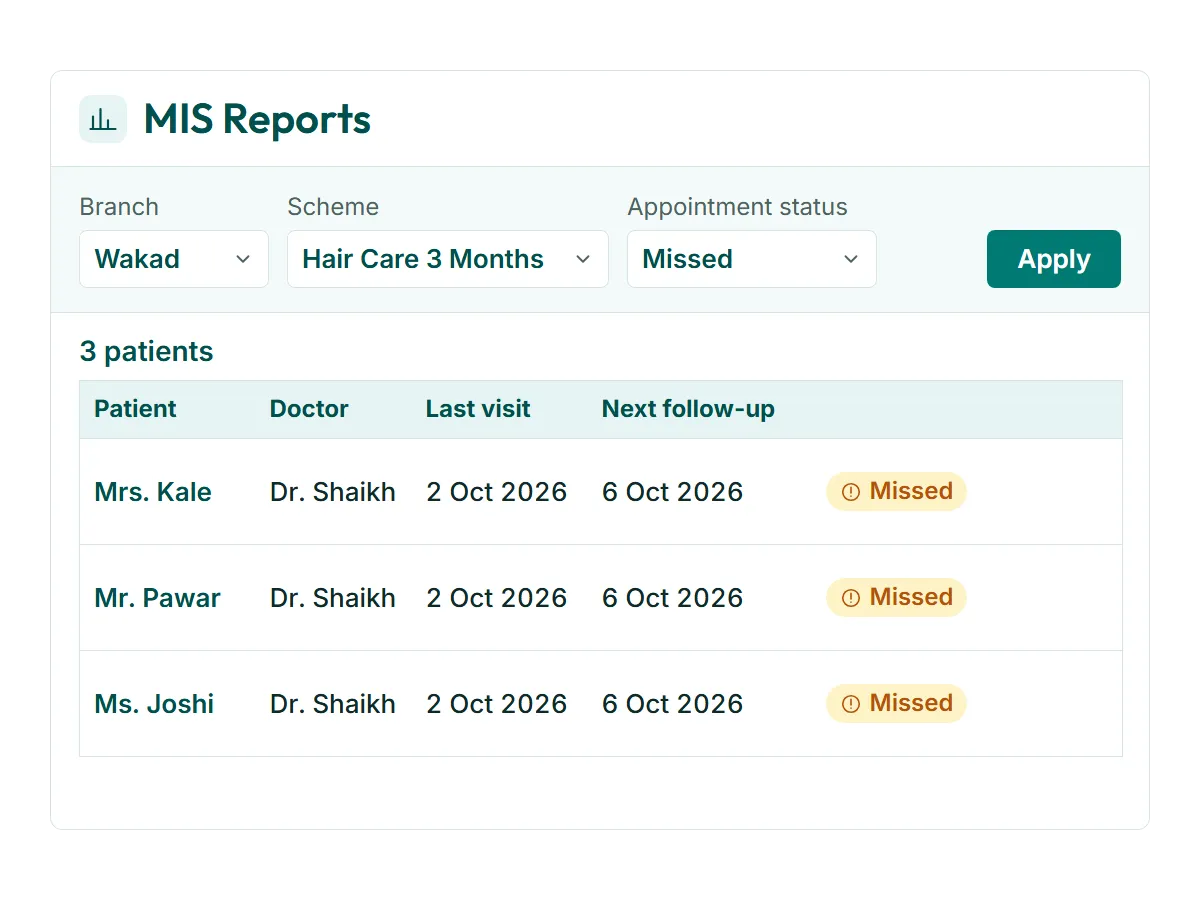The height and width of the screenshot is (900, 1200).
Task: Click the Scheme filter label
Action: tap(333, 207)
